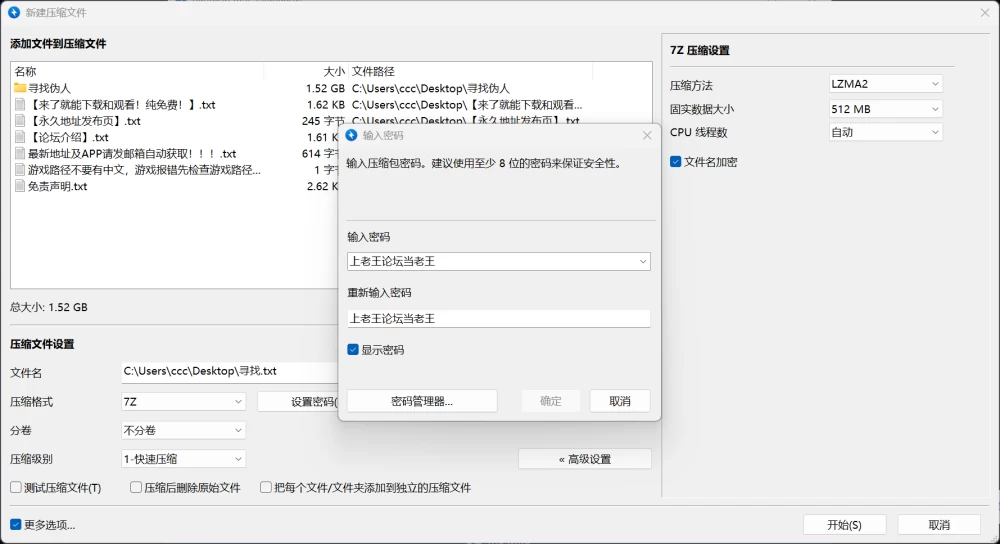Open the 固实数据大小 512 MB dropdown
The width and height of the screenshot is (1000, 544).
(885, 109)
